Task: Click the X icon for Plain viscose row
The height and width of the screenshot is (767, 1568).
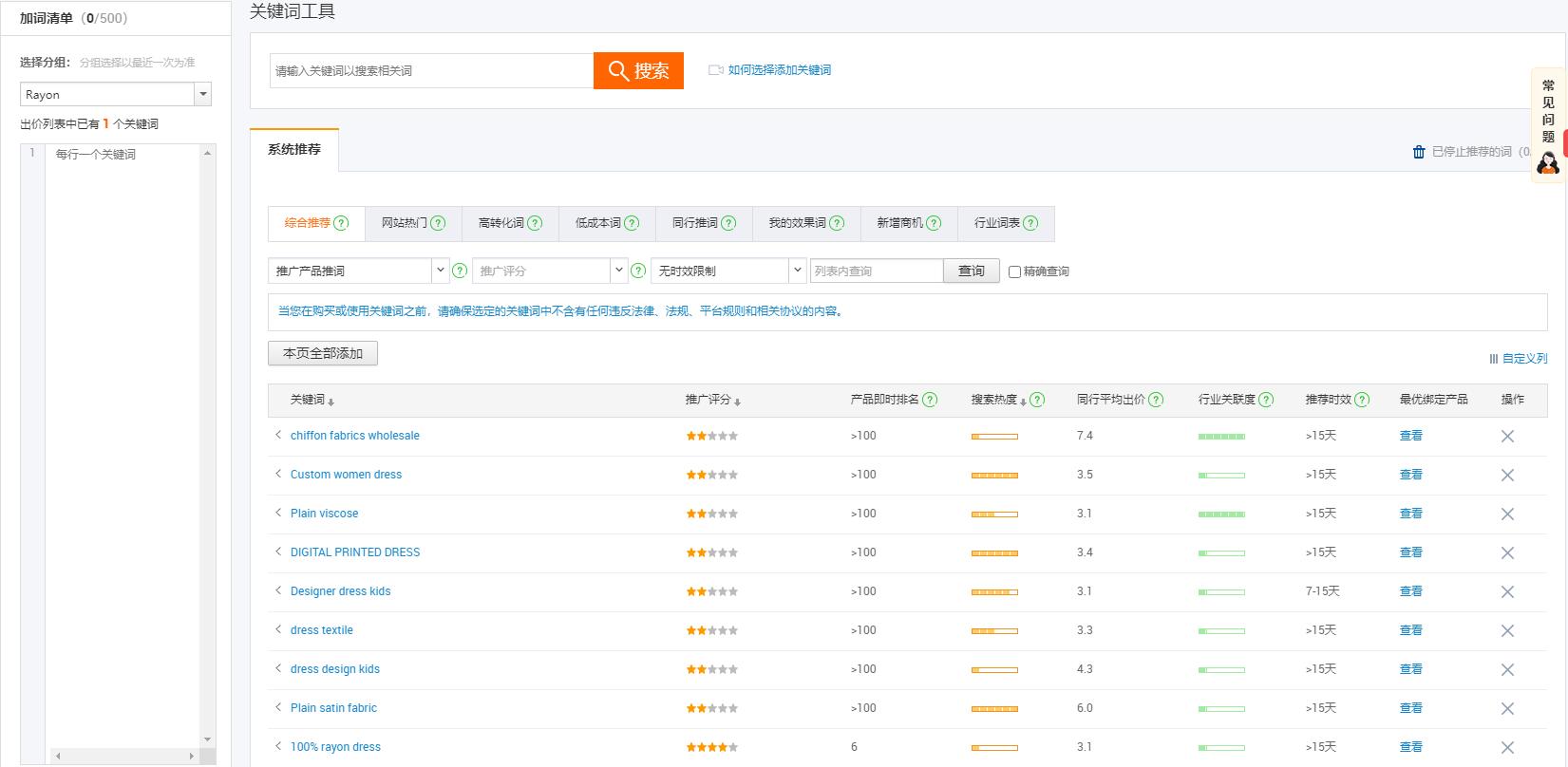Action: click(1507, 514)
